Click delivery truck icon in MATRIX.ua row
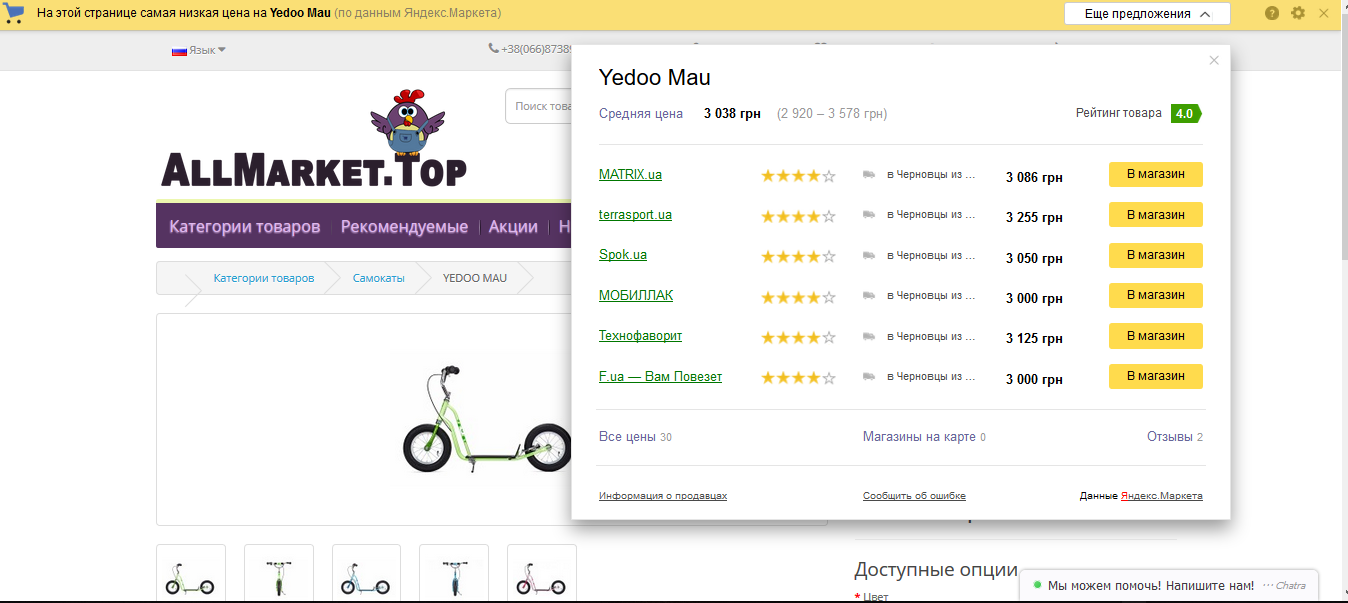The image size is (1348, 603). (869, 174)
